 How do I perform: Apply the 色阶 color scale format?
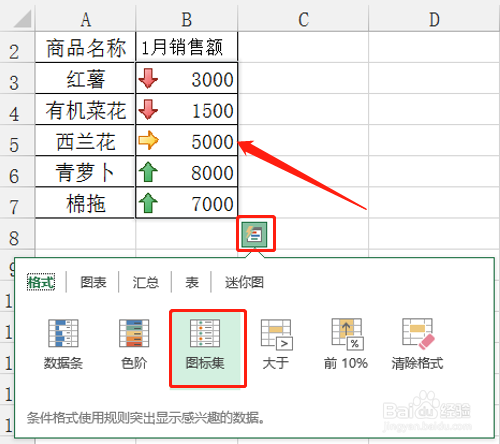tap(134, 344)
